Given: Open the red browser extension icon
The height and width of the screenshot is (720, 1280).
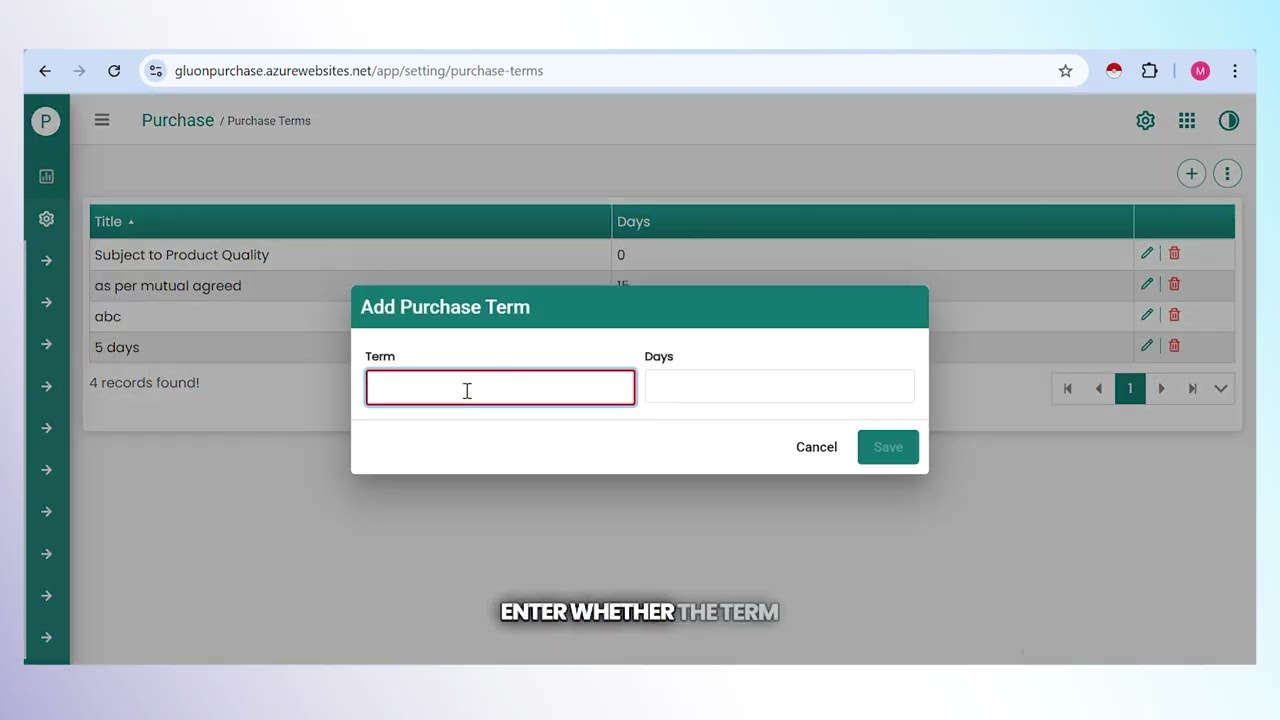Looking at the screenshot, I should pyautogui.click(x=1114, y=71).
